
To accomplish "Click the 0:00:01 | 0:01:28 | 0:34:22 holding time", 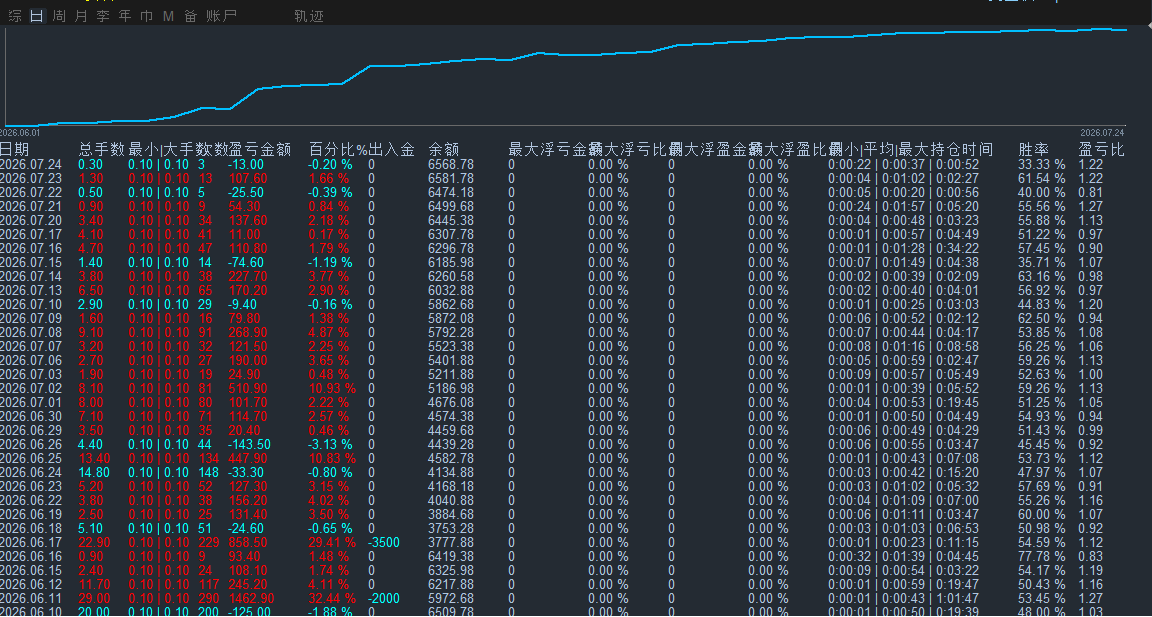I will 904,248.
